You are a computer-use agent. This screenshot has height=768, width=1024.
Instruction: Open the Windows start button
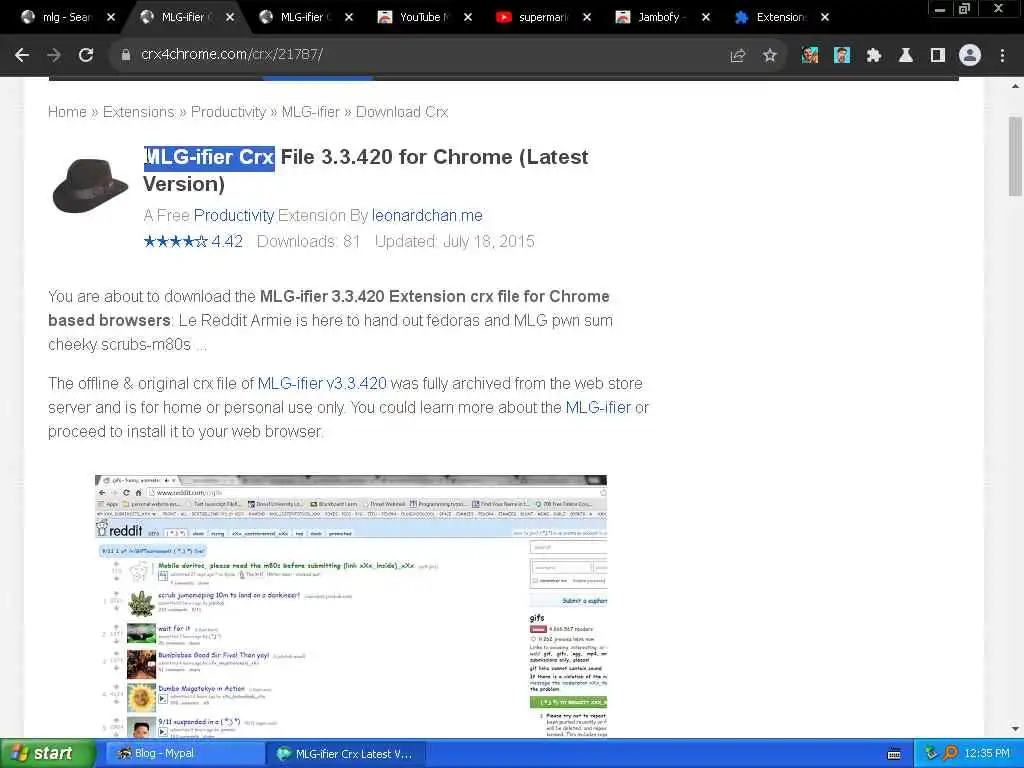pos(47,754)
